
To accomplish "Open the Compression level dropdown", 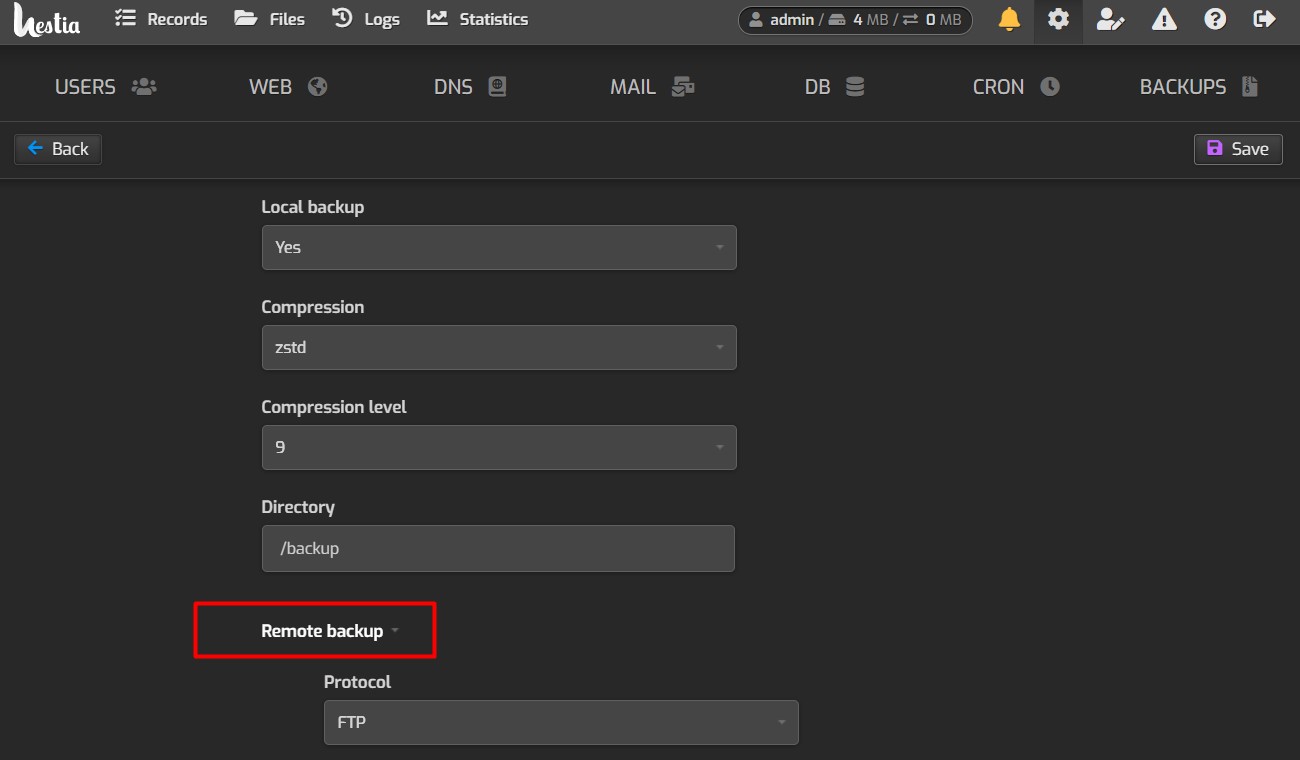I will coord(499,447).
